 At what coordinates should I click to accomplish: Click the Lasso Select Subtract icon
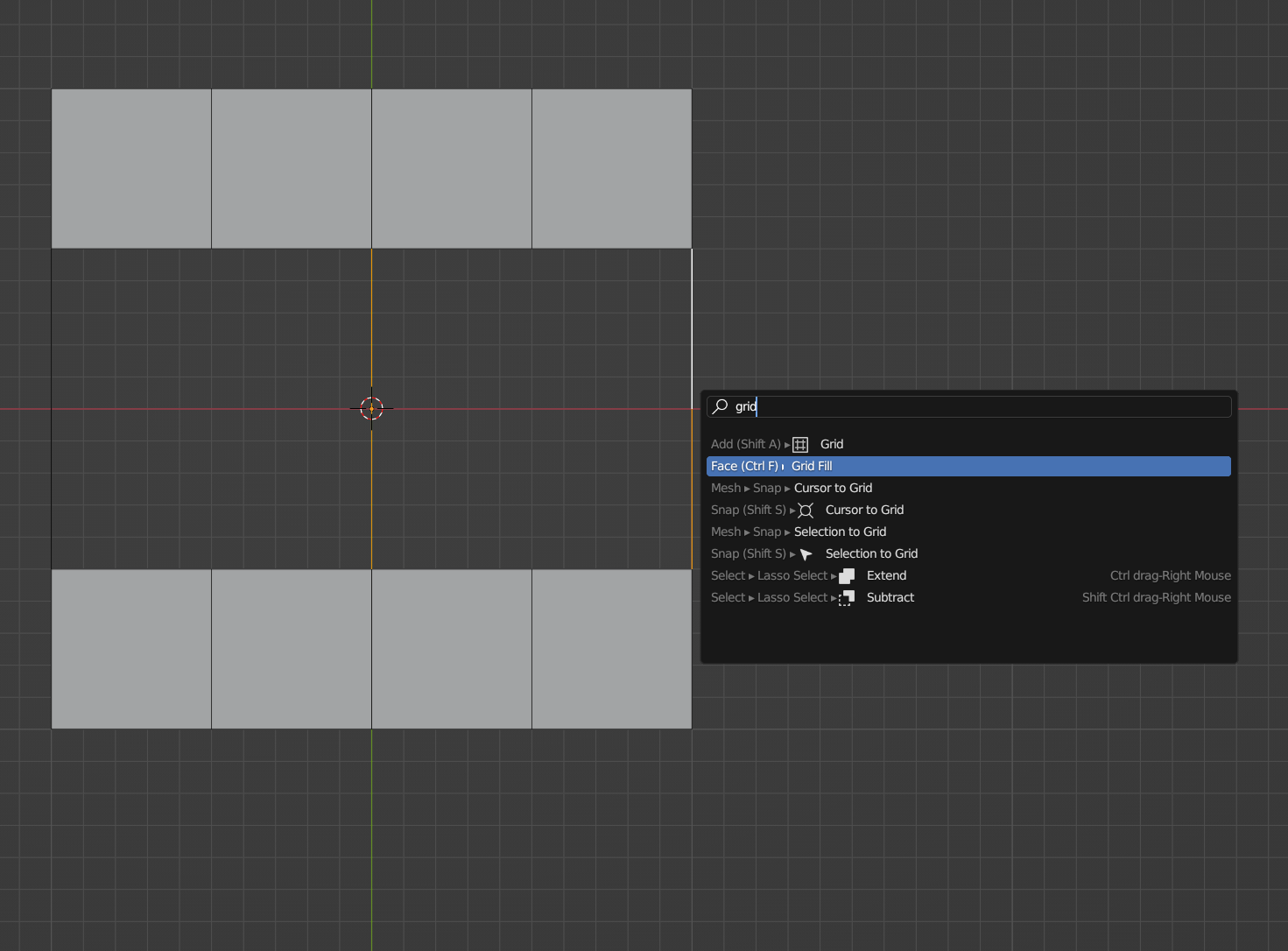[847, 597]
